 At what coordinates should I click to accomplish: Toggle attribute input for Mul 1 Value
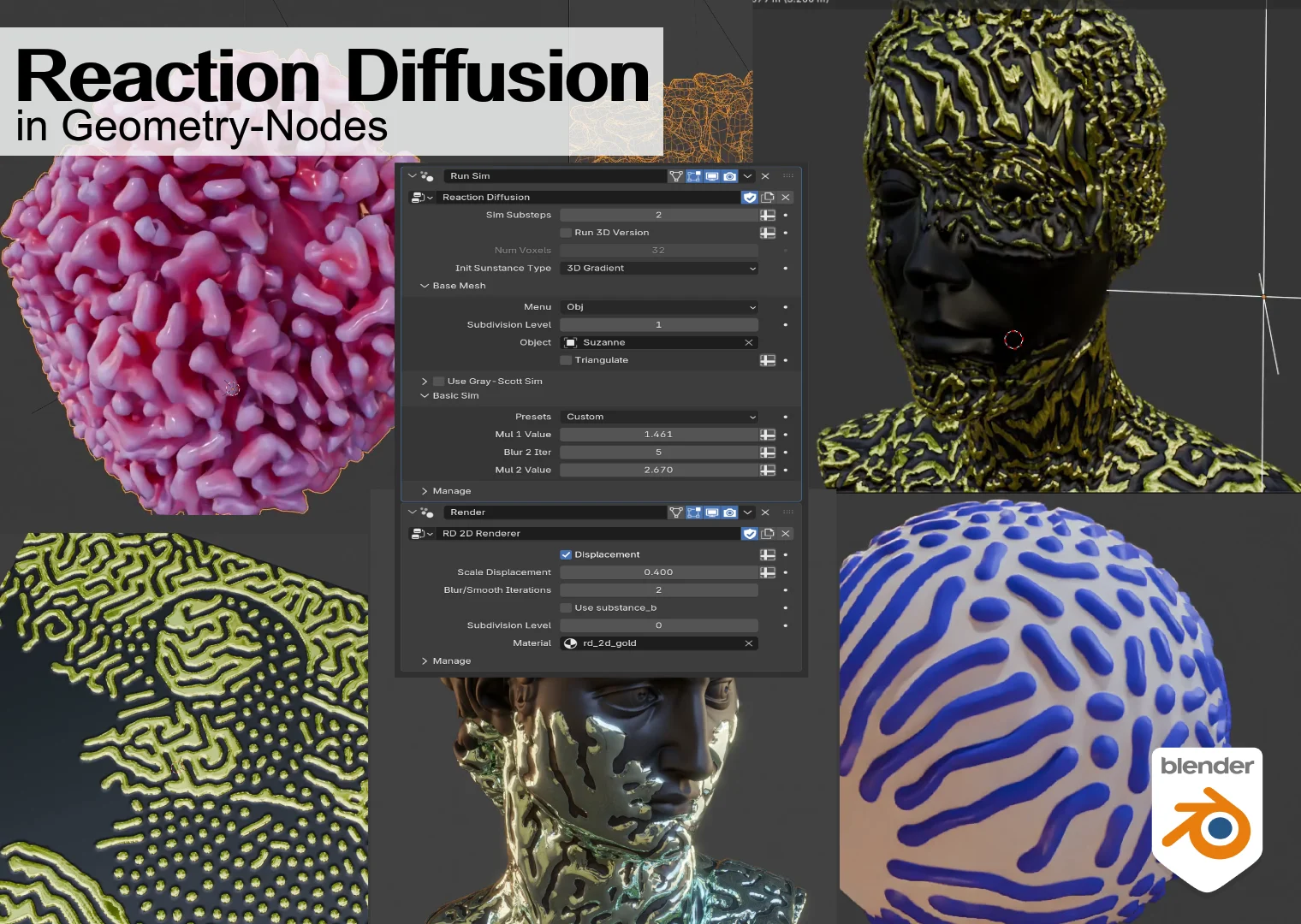[x=768, y=435]
